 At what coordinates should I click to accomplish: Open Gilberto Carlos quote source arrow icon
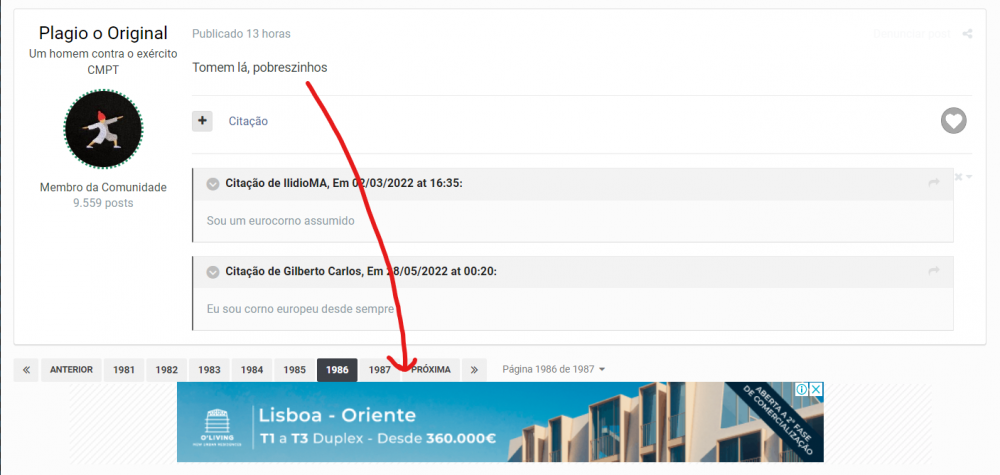click(934, 271)
